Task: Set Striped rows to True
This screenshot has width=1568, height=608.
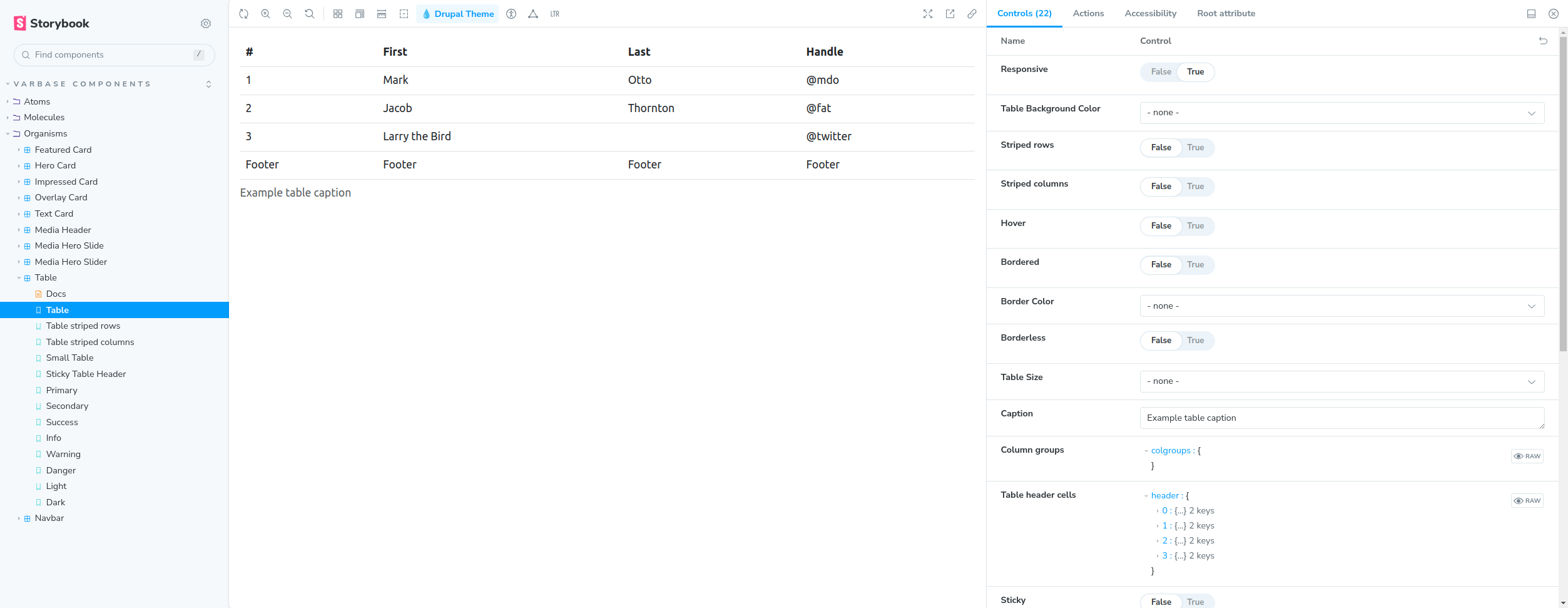Action: click(x=1195, y=148)
